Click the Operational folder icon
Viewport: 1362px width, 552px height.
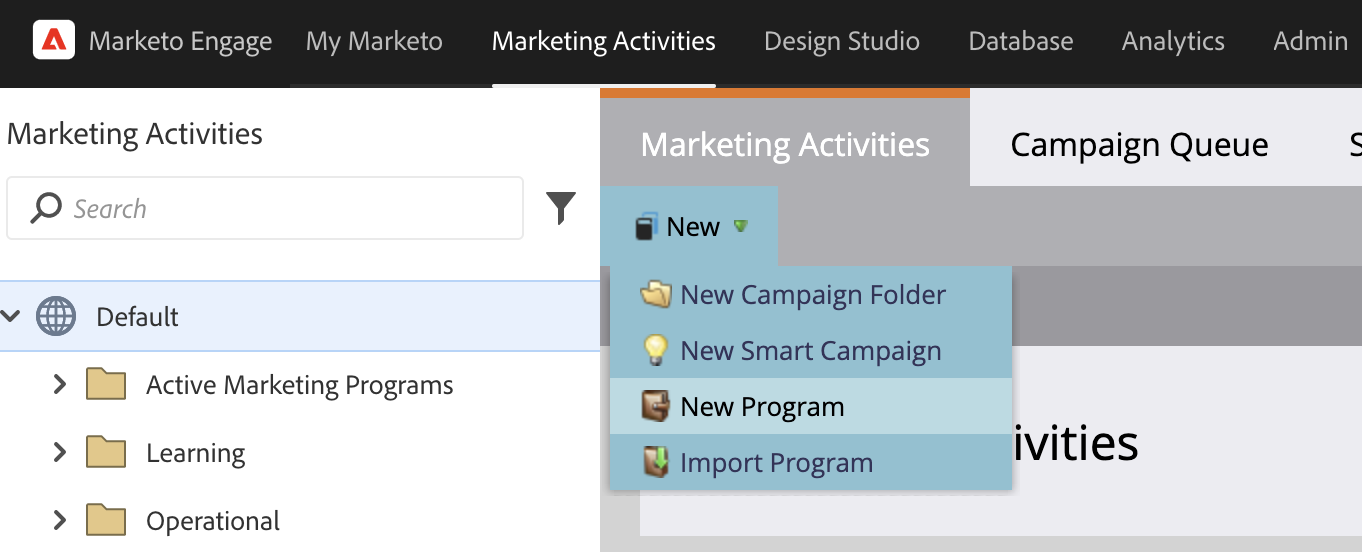(x=106, y=520)
